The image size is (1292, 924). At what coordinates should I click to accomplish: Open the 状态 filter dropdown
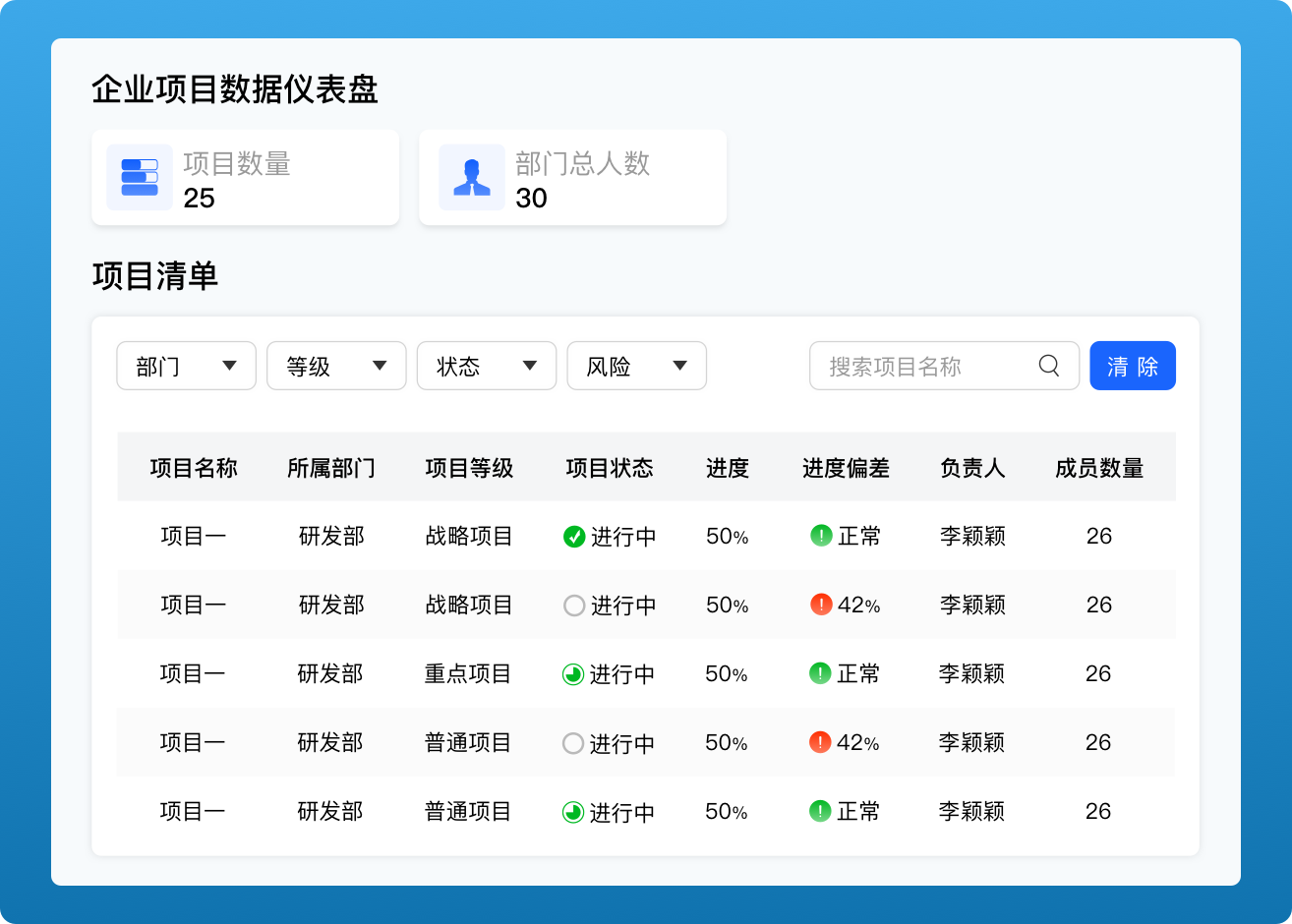pyautogui.click(x=487, y=366)
